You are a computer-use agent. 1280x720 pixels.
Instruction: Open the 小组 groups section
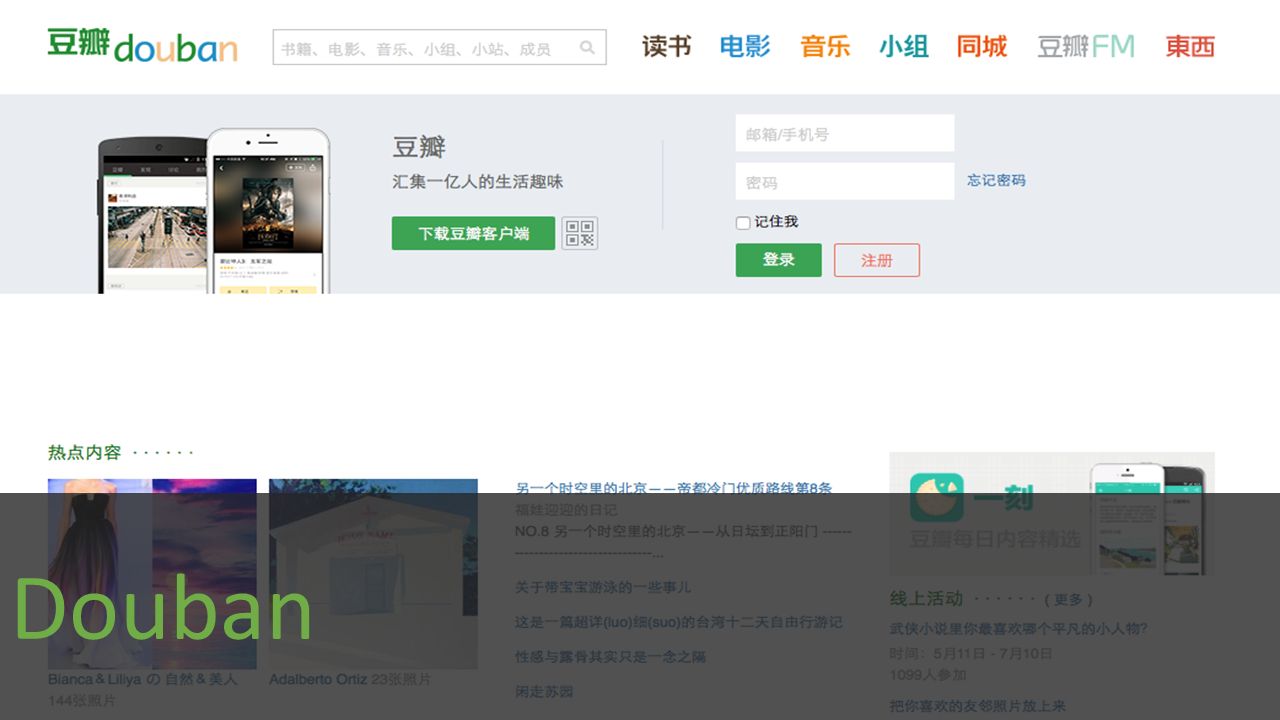[904, 46]
